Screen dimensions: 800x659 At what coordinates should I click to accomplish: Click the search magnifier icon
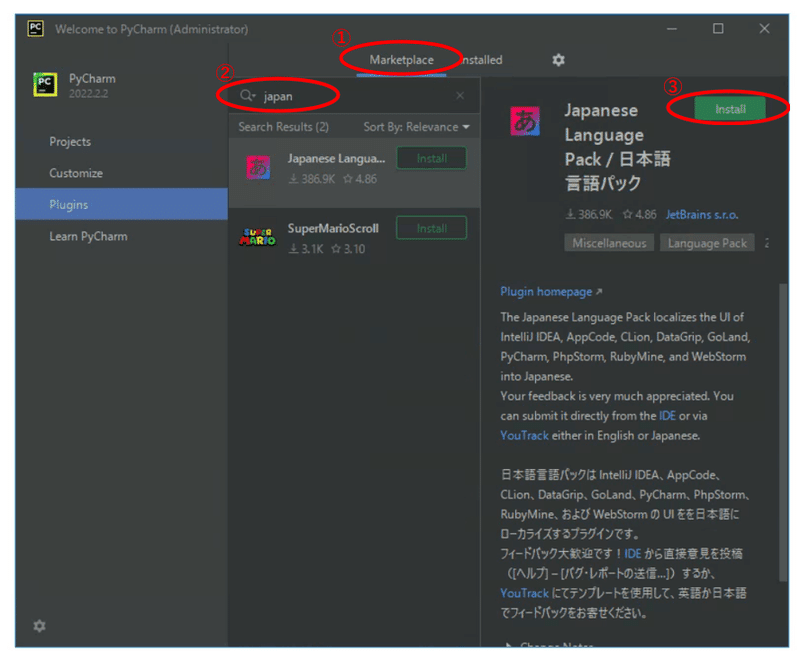coord(247,95)
